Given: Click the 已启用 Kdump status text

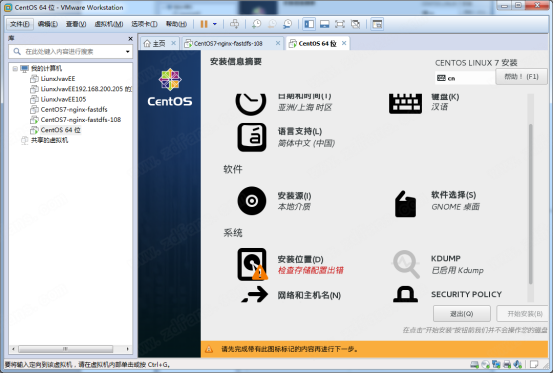Looking at the screenshot, I should [457, 270].
